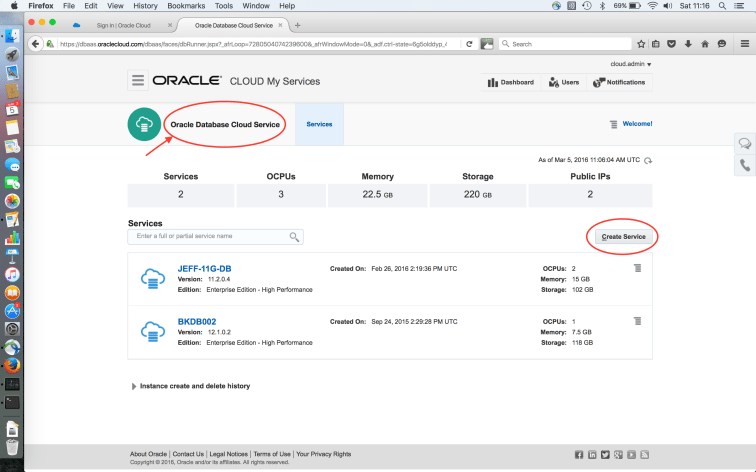The image size is (756, 472).
Task: Open the Firefox hamburger menu in the toolbar
Action: coord(743,43)
